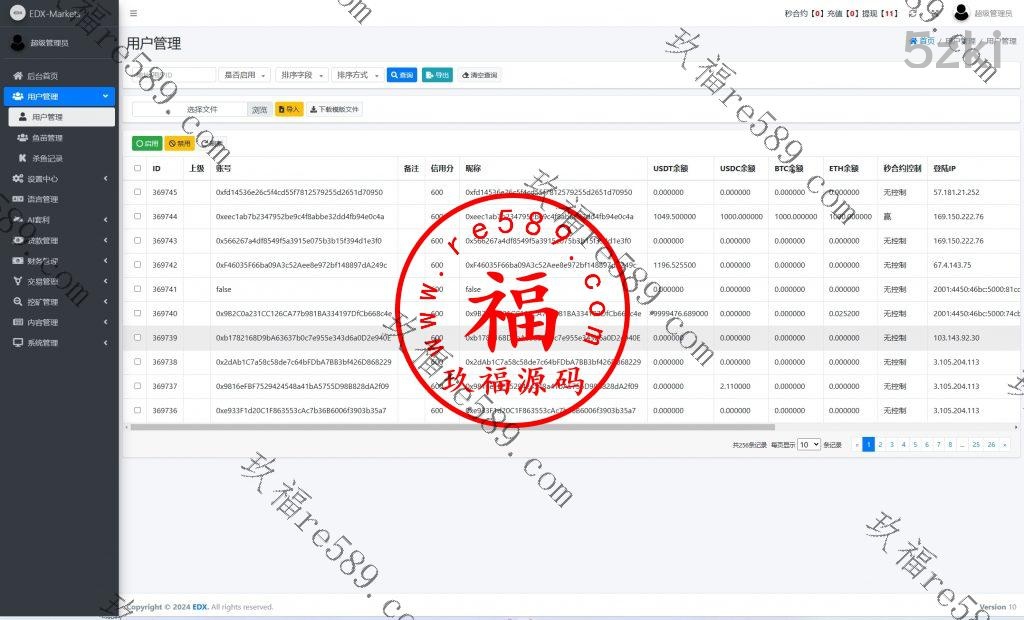Click the super admin avatar at top right
1024x620 pixels.
[x=961, y=13]
